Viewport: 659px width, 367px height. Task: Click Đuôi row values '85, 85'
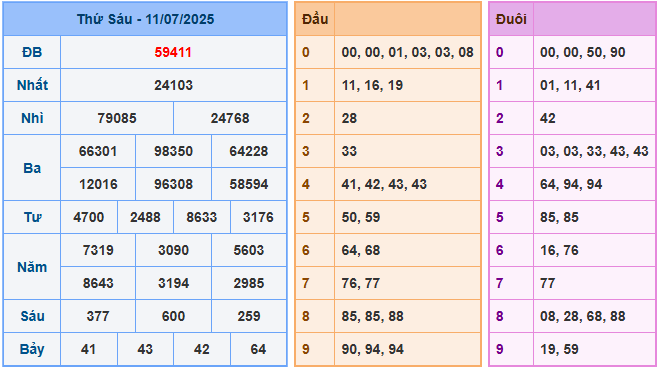tap(559, 217)
